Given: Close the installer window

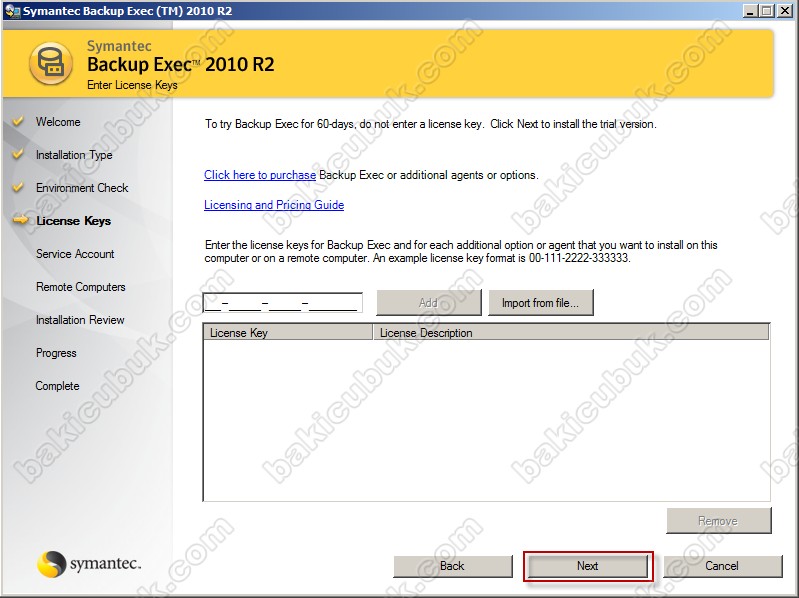Looking at the screenshot, I should (x=785, y=11).
